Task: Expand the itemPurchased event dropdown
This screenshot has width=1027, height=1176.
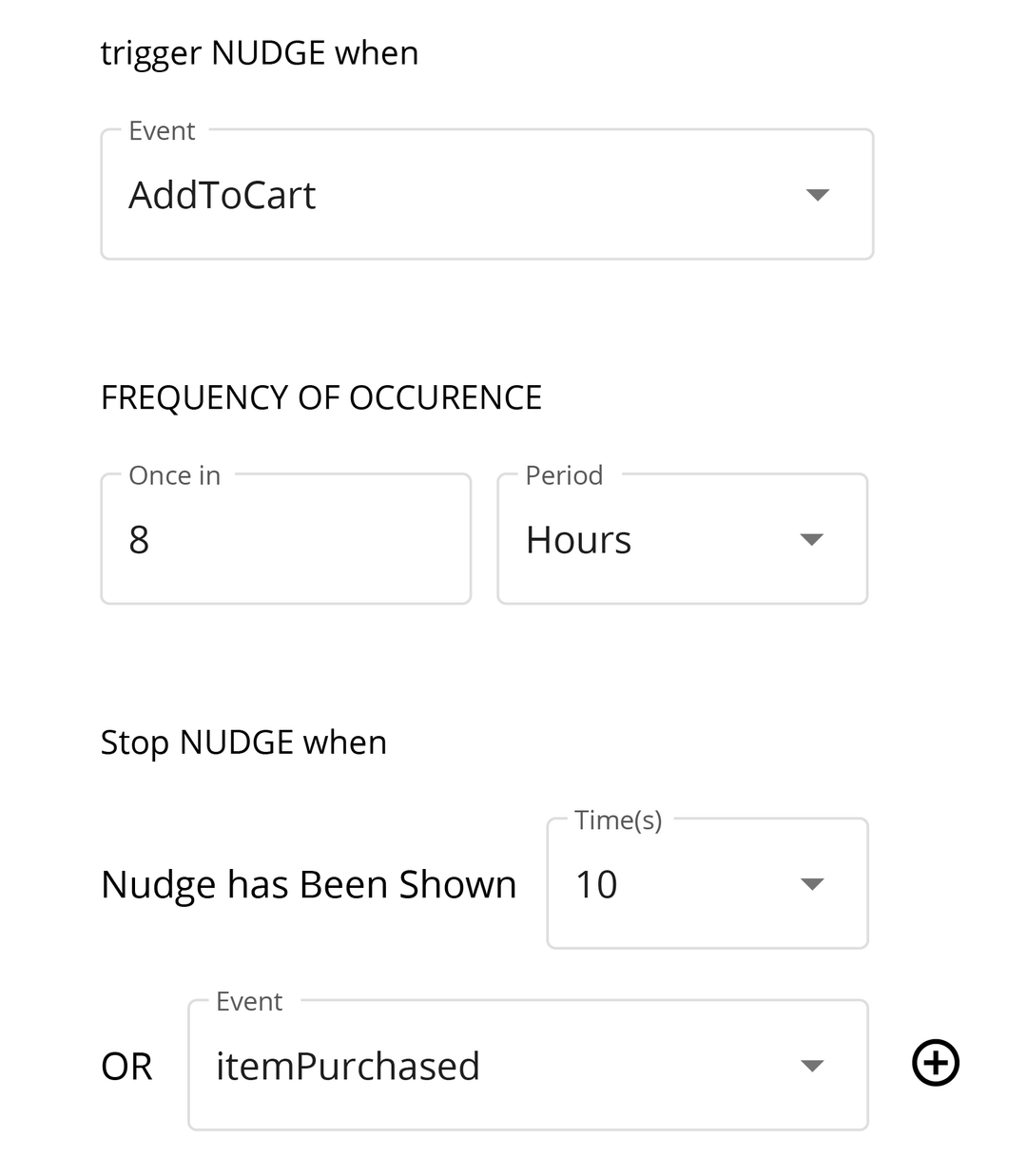Action: click(x=812, y=1065)
